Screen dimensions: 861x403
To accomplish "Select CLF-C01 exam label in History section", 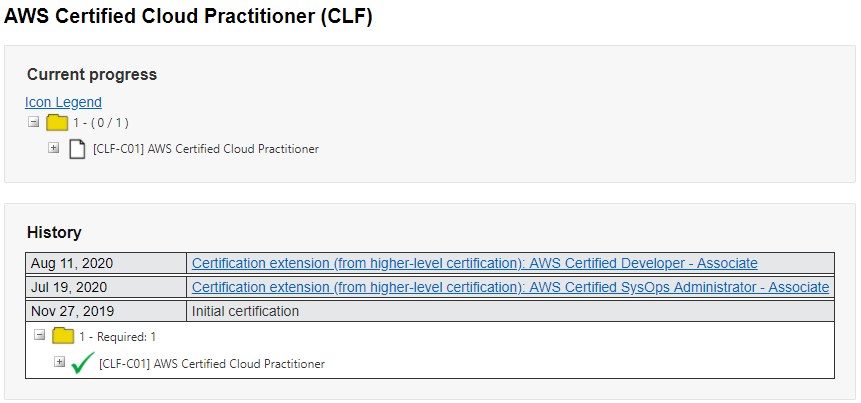I will point(212,364).
